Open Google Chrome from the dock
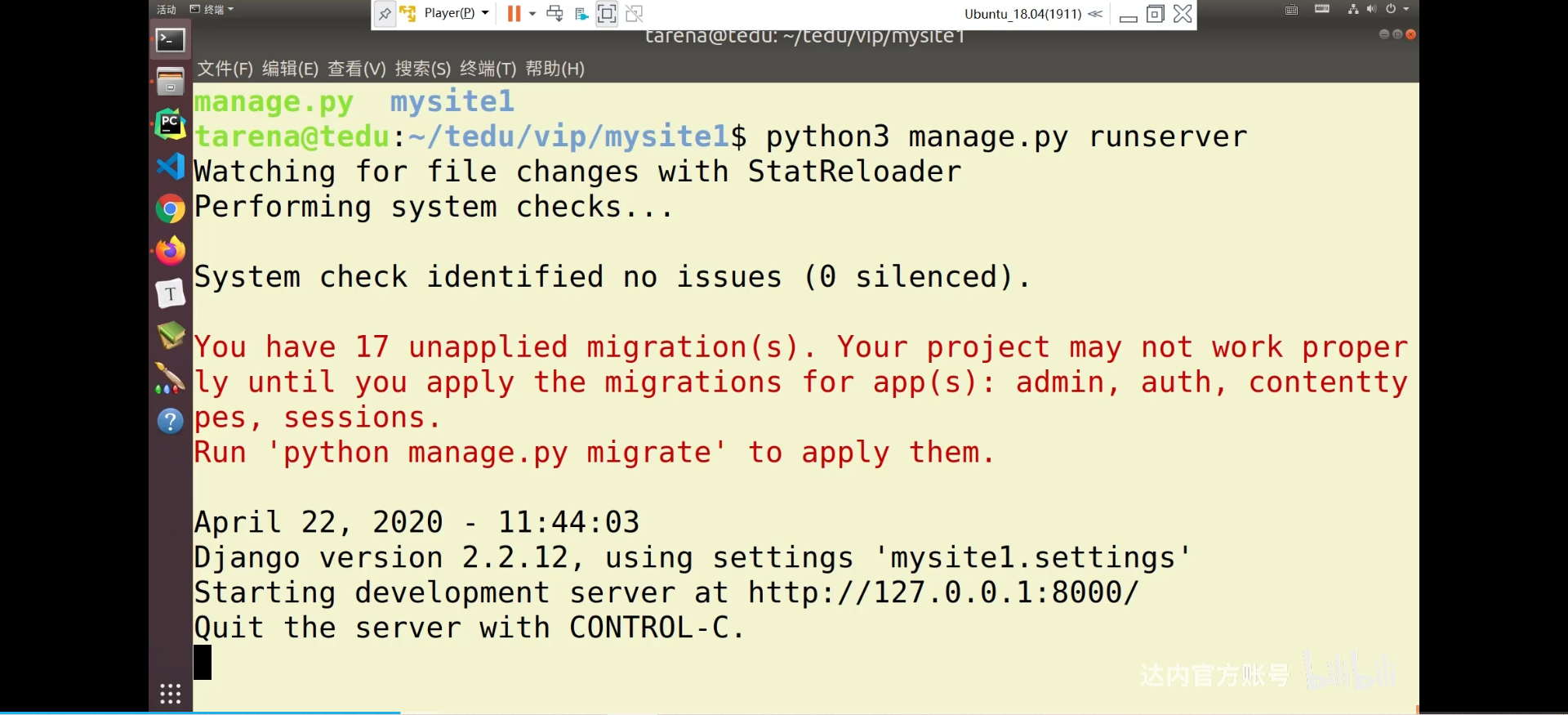The width and height of the screenshot is (1568, 715). coord(171,209)
